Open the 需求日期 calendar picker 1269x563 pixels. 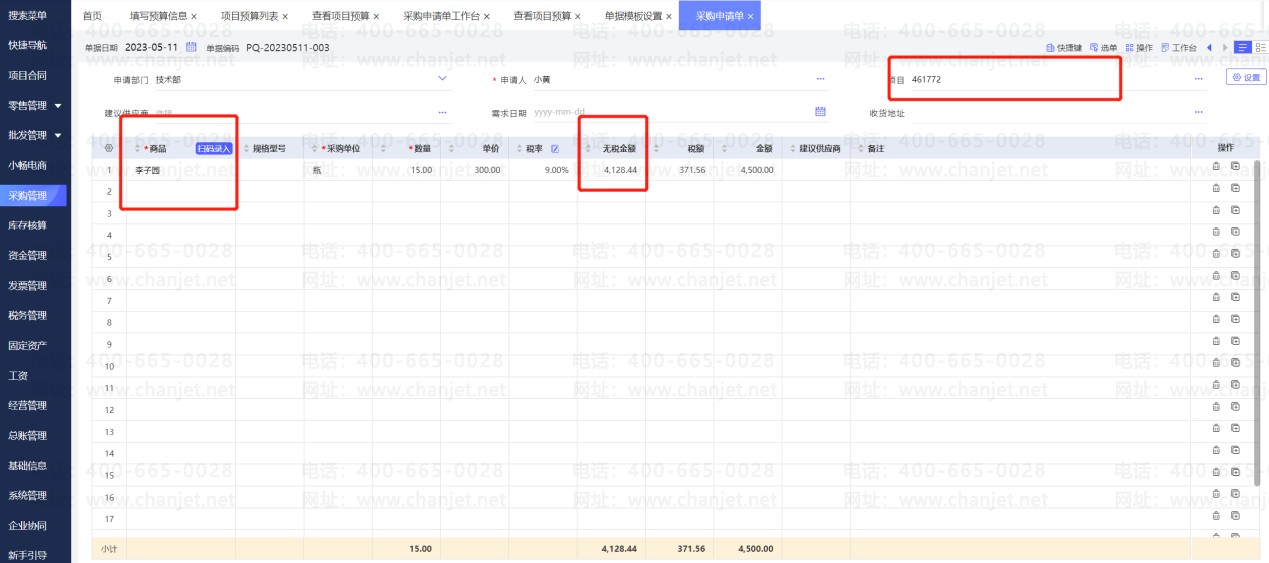820,112
